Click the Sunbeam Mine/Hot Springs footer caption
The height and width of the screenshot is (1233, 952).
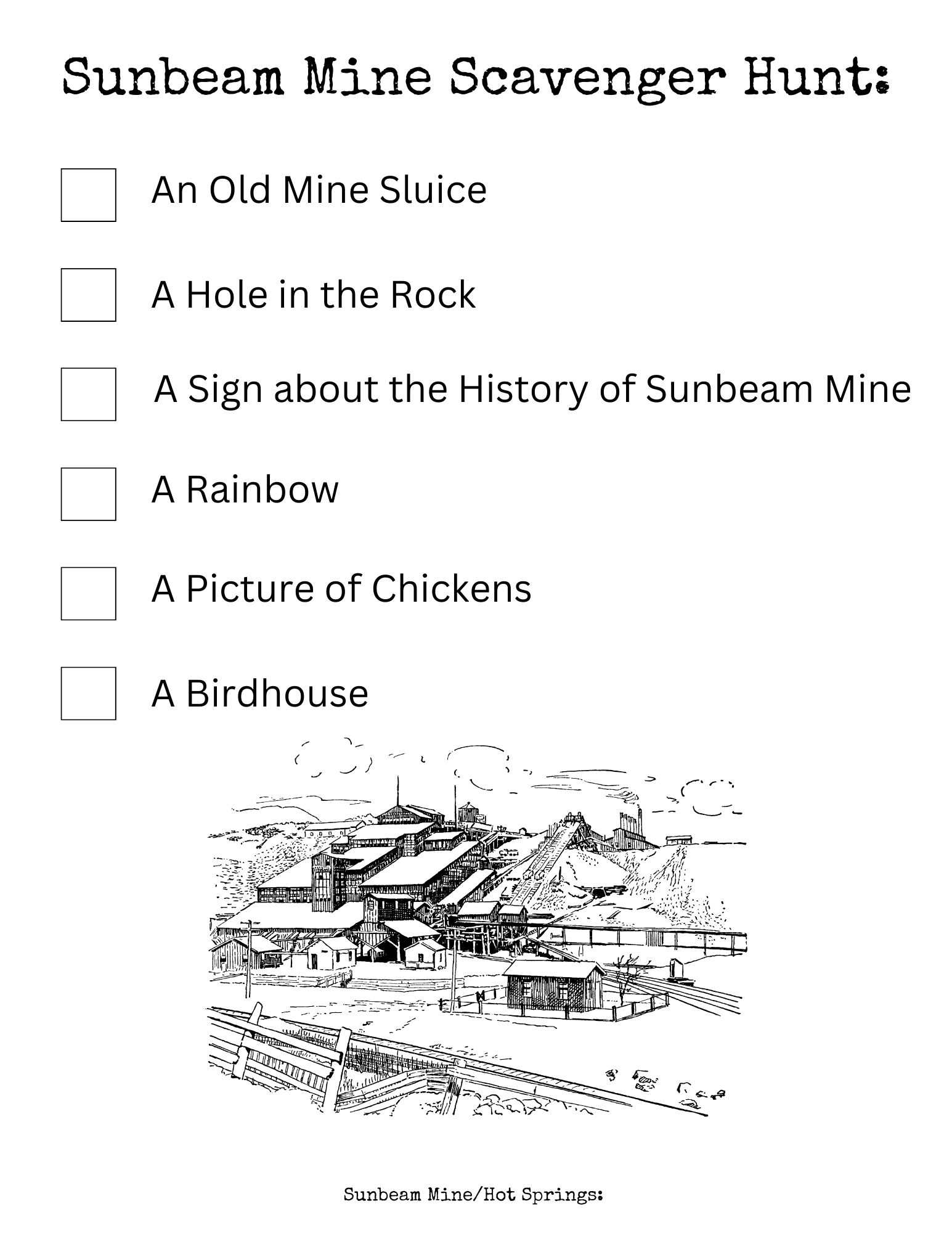click(473, 1195)
